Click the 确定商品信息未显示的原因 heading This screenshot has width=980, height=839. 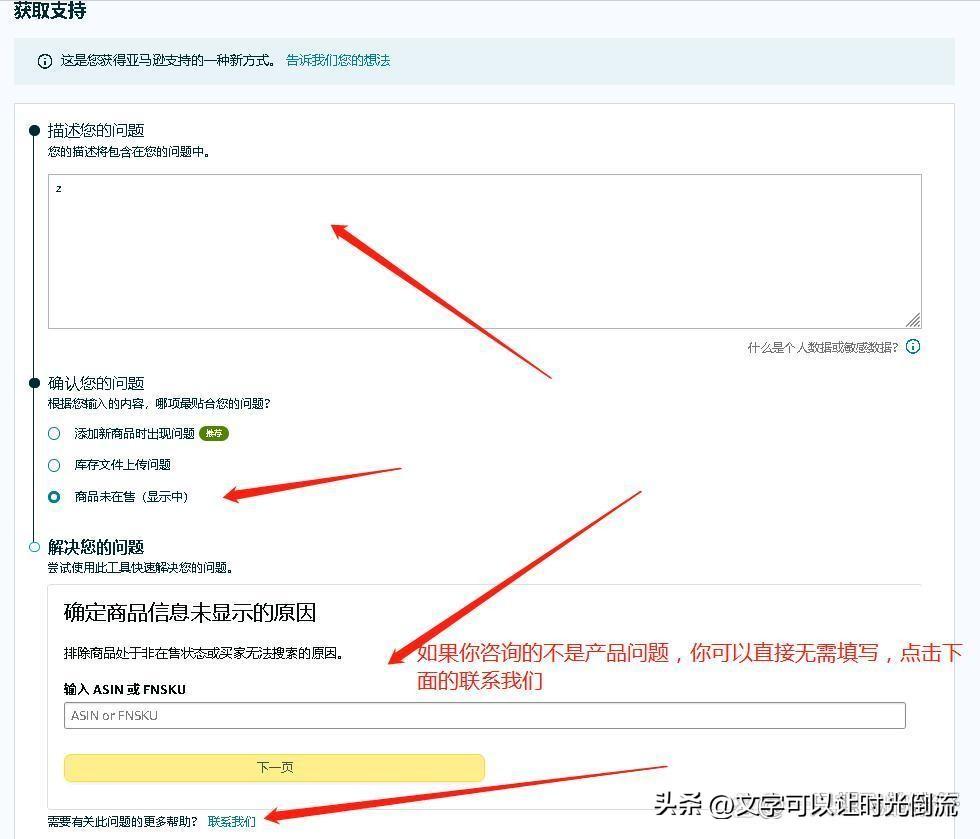pyautogui.click(x=190, y=613)
